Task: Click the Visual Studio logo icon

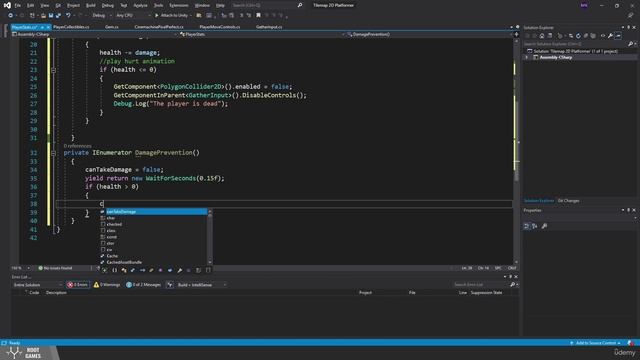Action: click(7, 5)
